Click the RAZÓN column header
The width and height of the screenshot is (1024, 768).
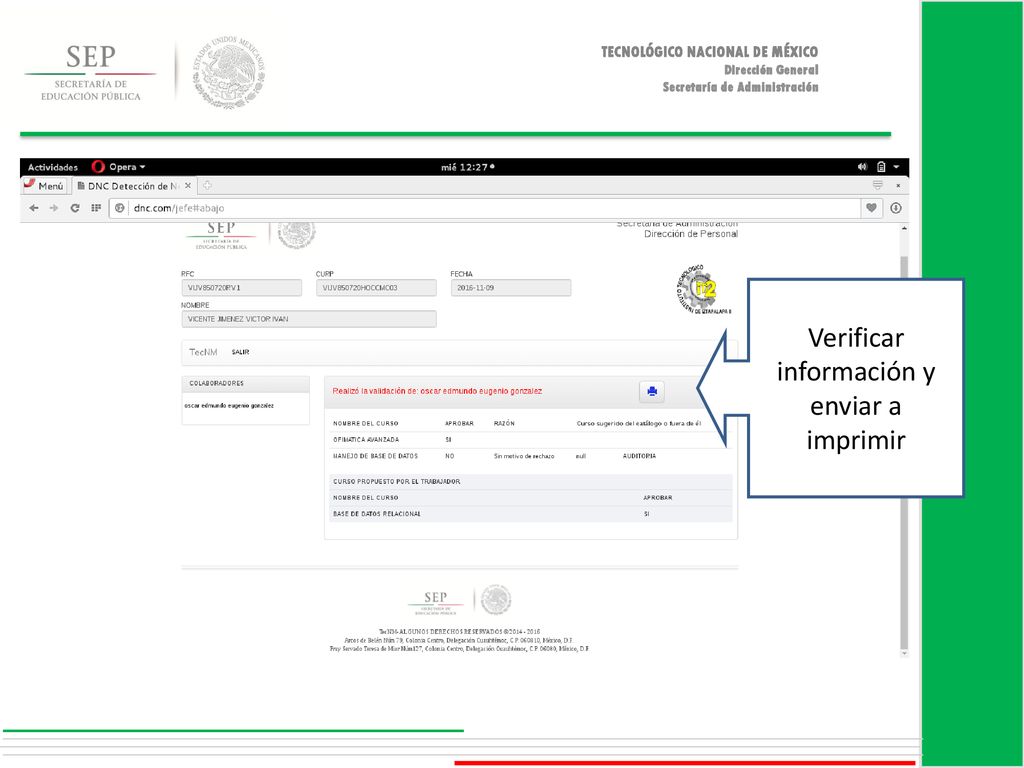tap(504, 423)
